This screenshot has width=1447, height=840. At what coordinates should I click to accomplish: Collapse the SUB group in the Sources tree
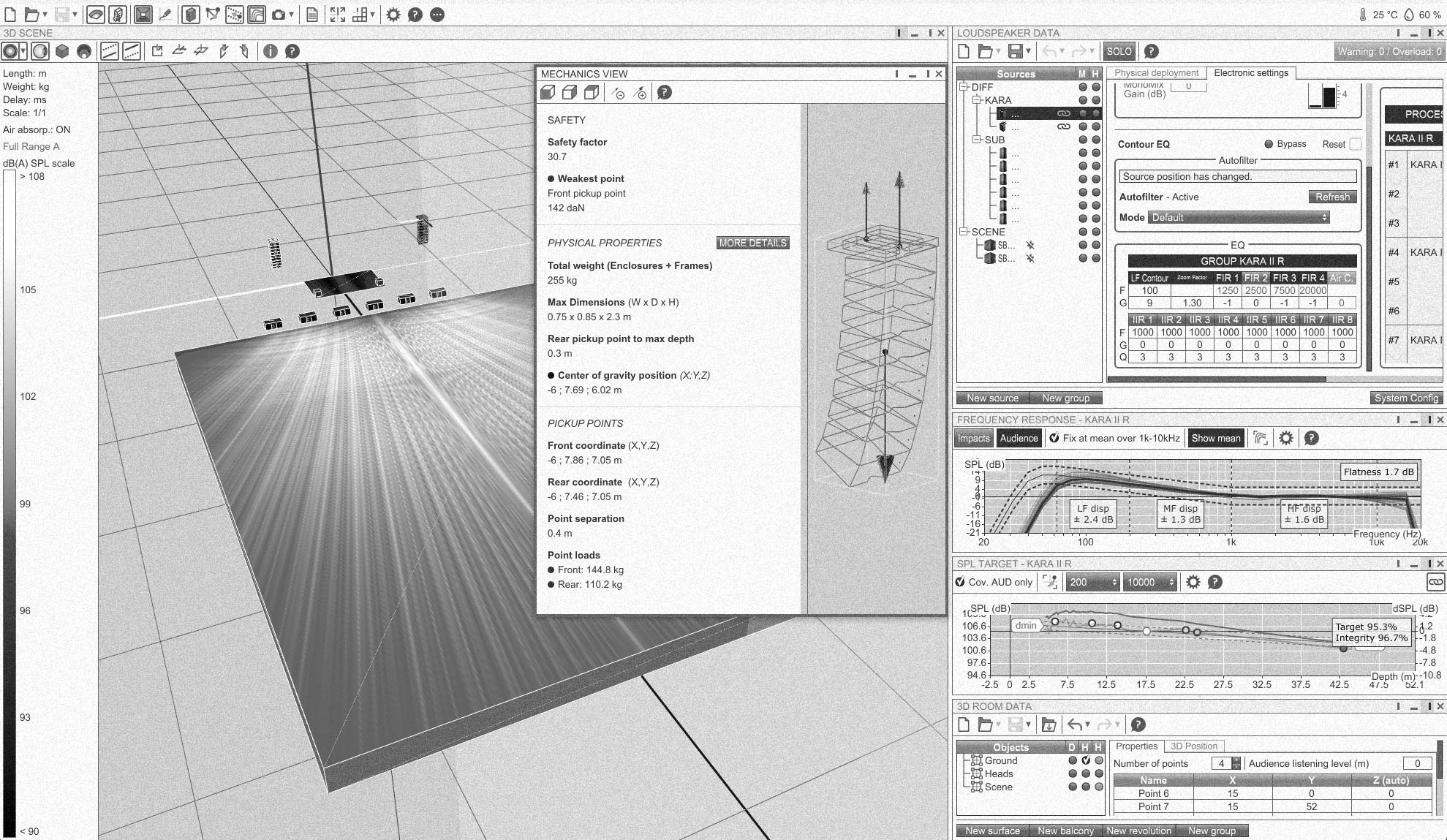pyautogui.click(x=976, y=140)
